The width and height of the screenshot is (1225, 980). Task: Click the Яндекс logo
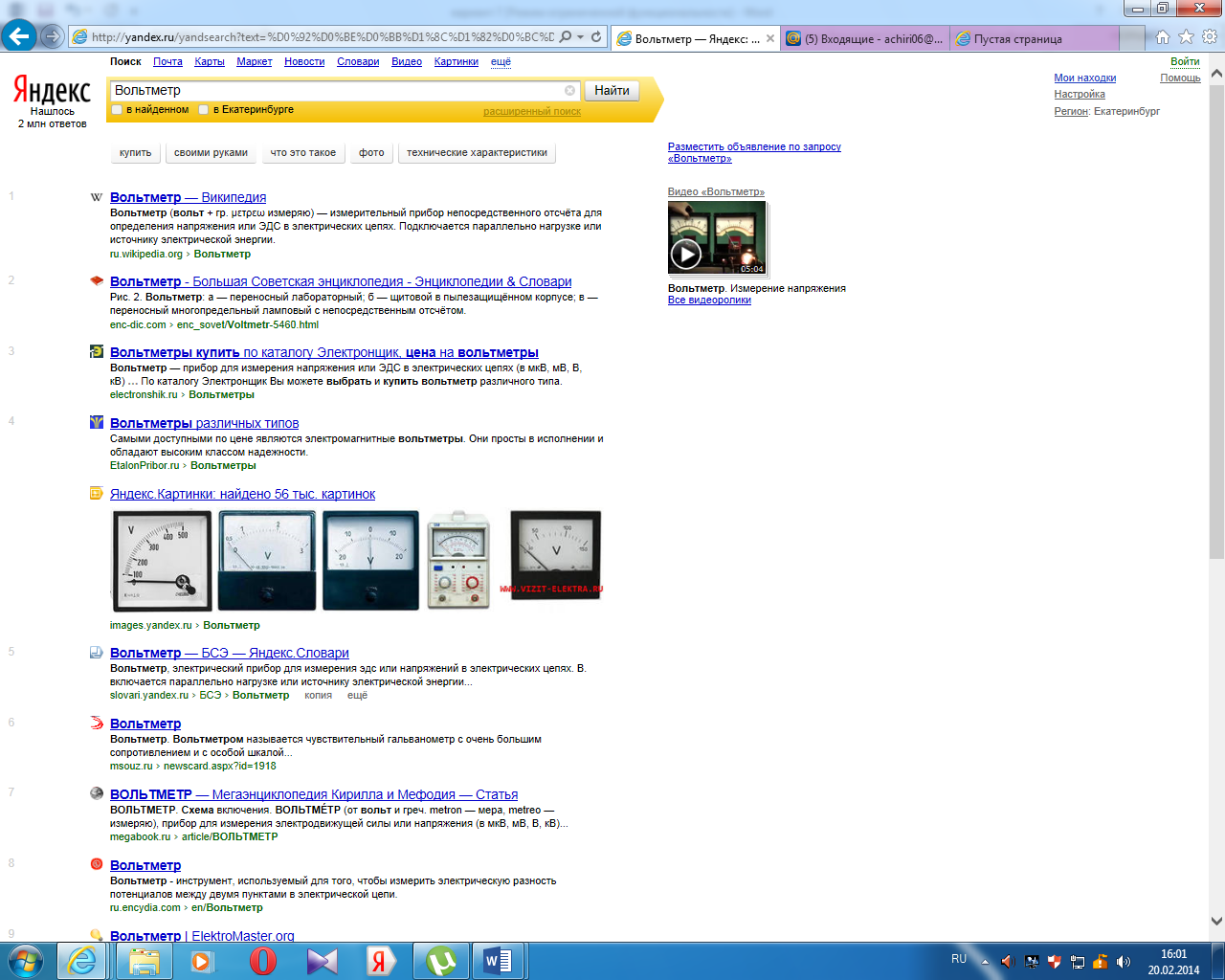52,91
